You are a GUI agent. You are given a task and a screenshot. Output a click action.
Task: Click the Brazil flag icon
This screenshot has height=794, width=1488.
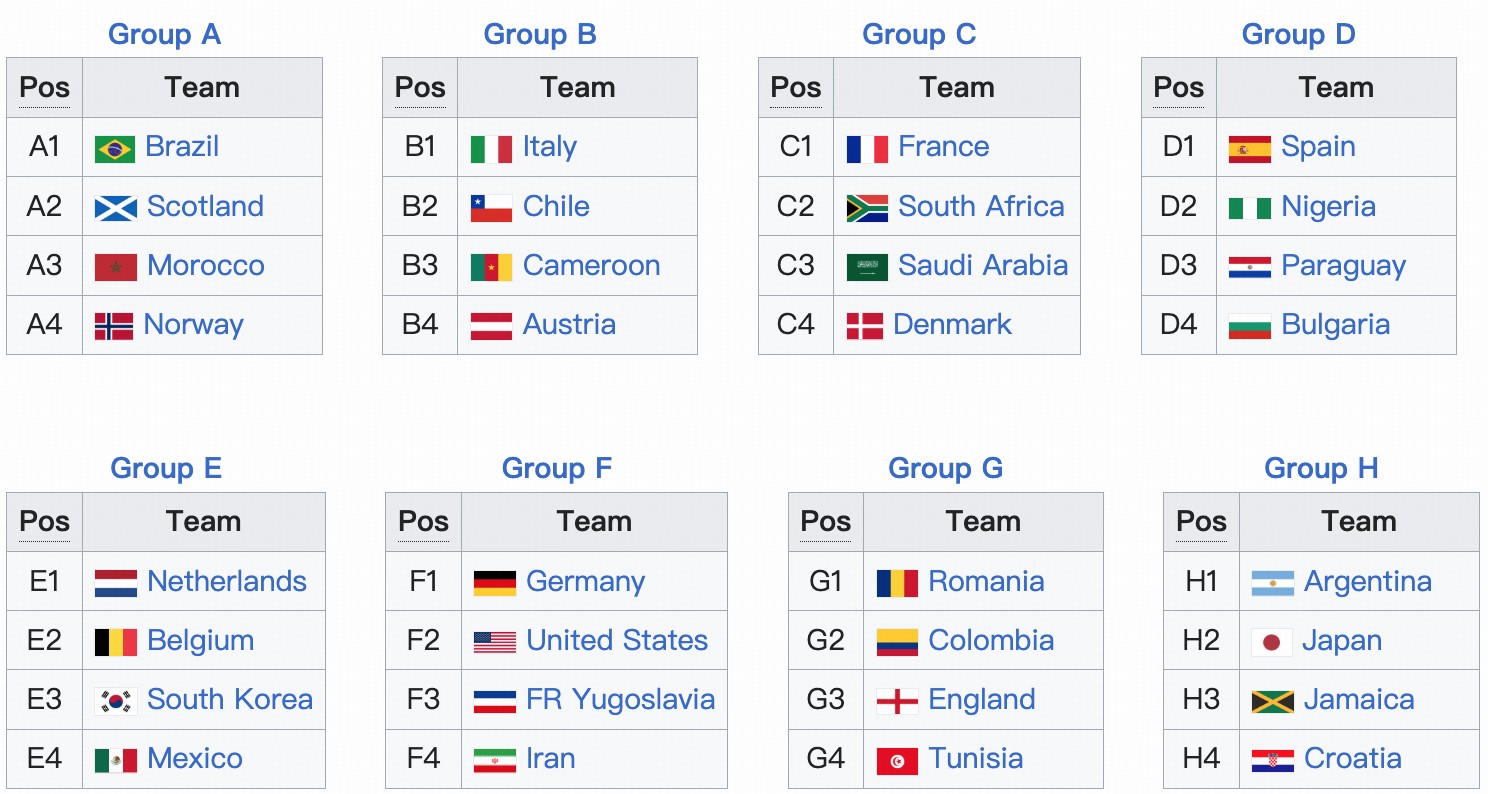point(115,148)
